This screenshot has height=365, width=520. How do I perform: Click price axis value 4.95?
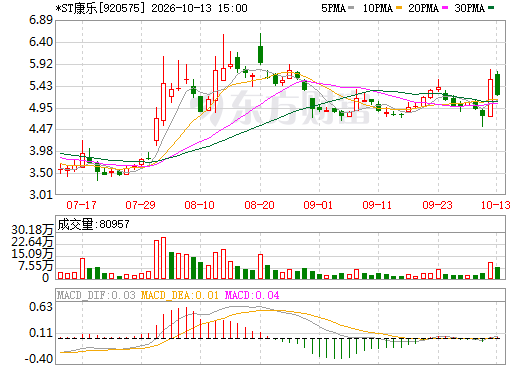click(41, 108)
